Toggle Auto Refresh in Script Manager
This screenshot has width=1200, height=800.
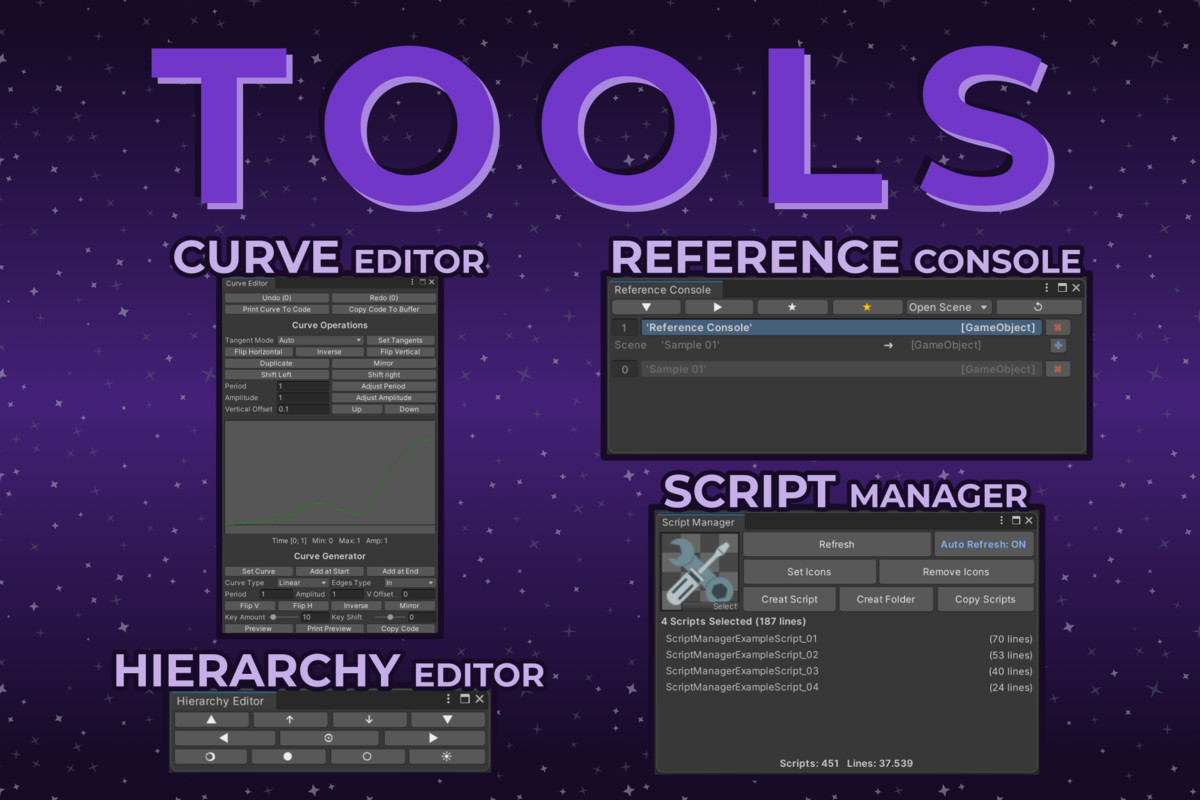tap(983, 545)
